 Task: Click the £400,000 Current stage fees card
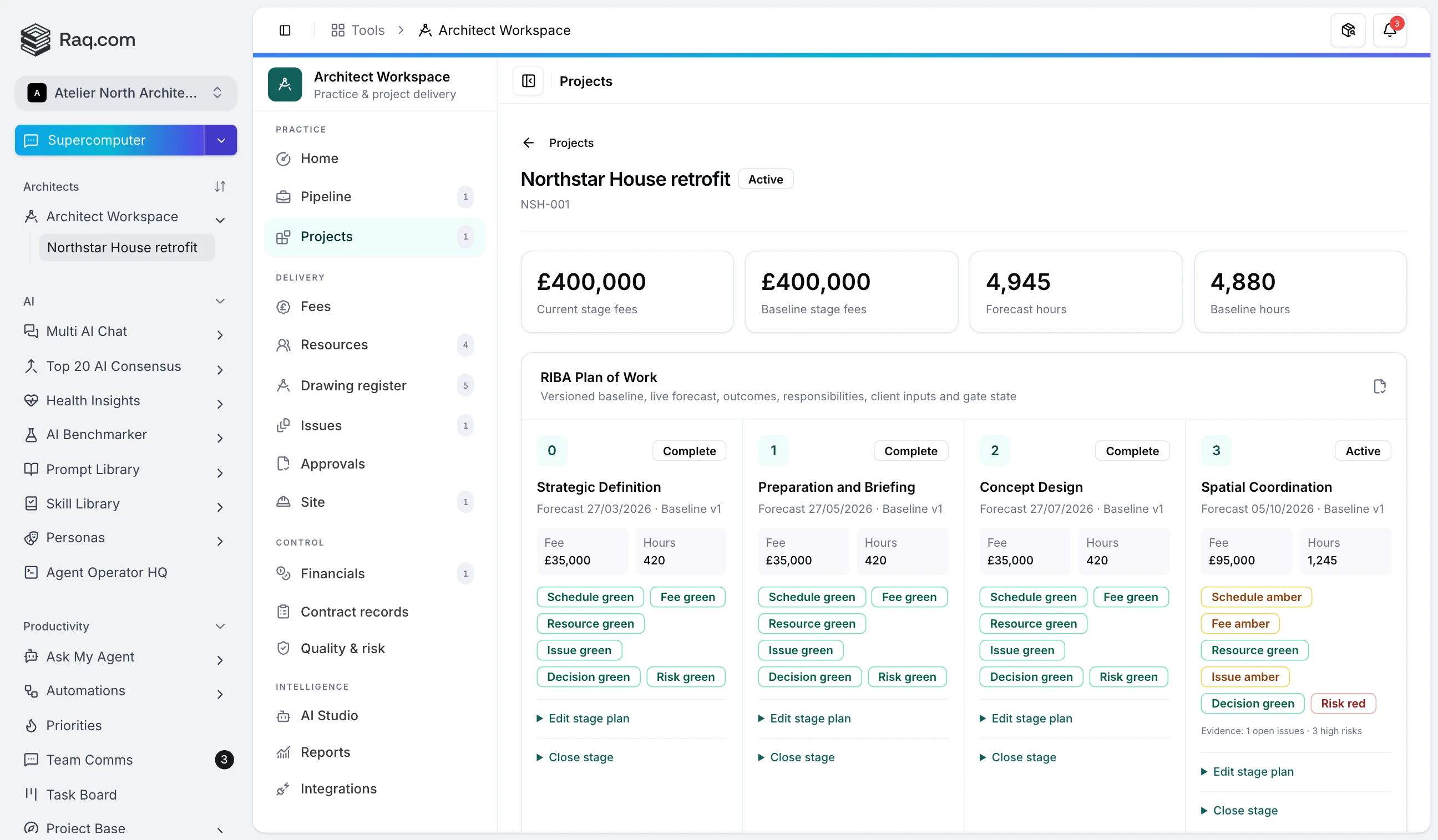(x=627, y=292)
